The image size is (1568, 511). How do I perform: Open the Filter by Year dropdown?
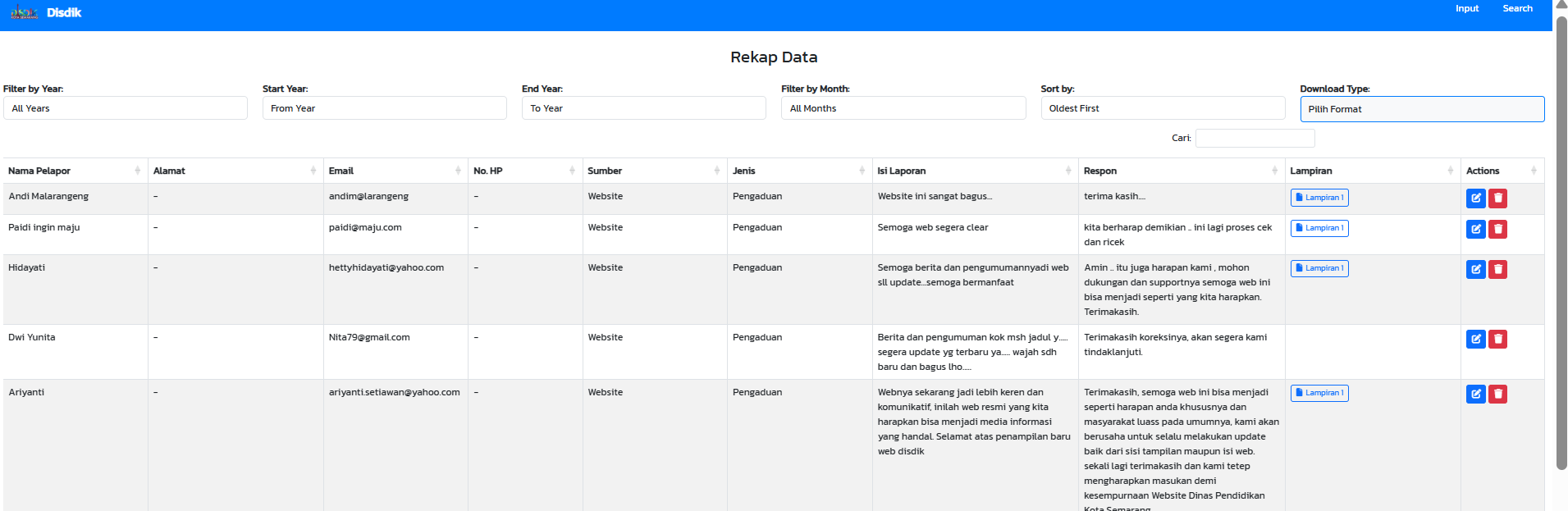click(125, 108)
